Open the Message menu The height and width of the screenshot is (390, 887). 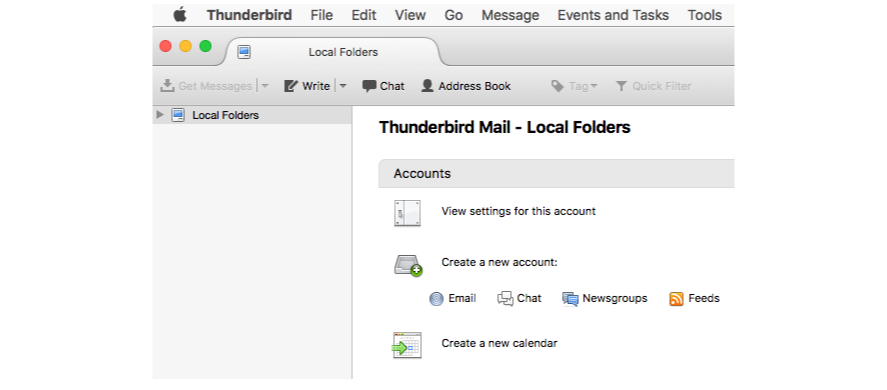(510, 15)
